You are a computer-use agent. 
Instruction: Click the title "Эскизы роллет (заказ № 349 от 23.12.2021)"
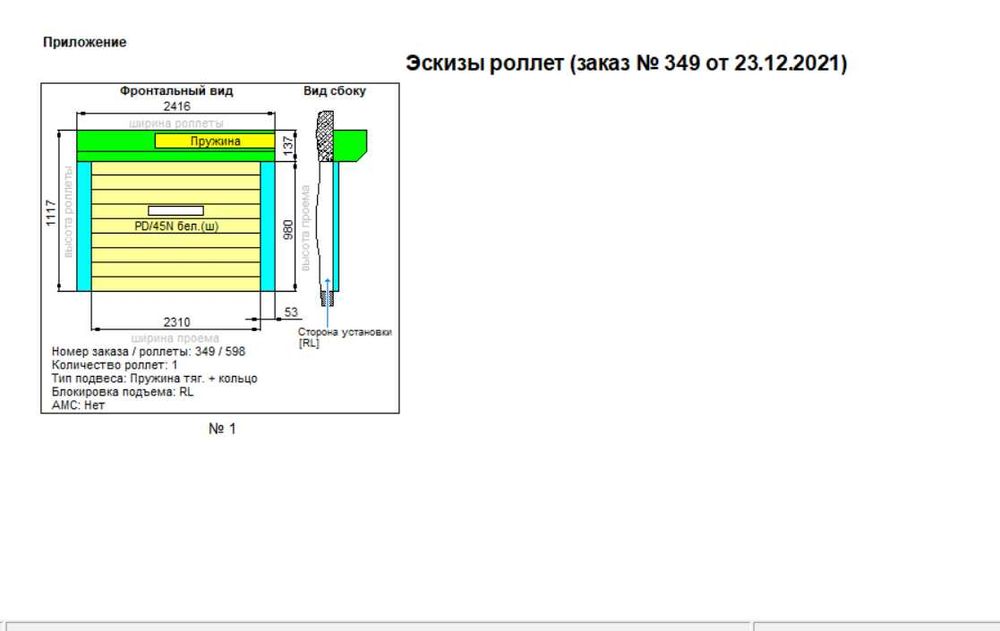point(626,63)
